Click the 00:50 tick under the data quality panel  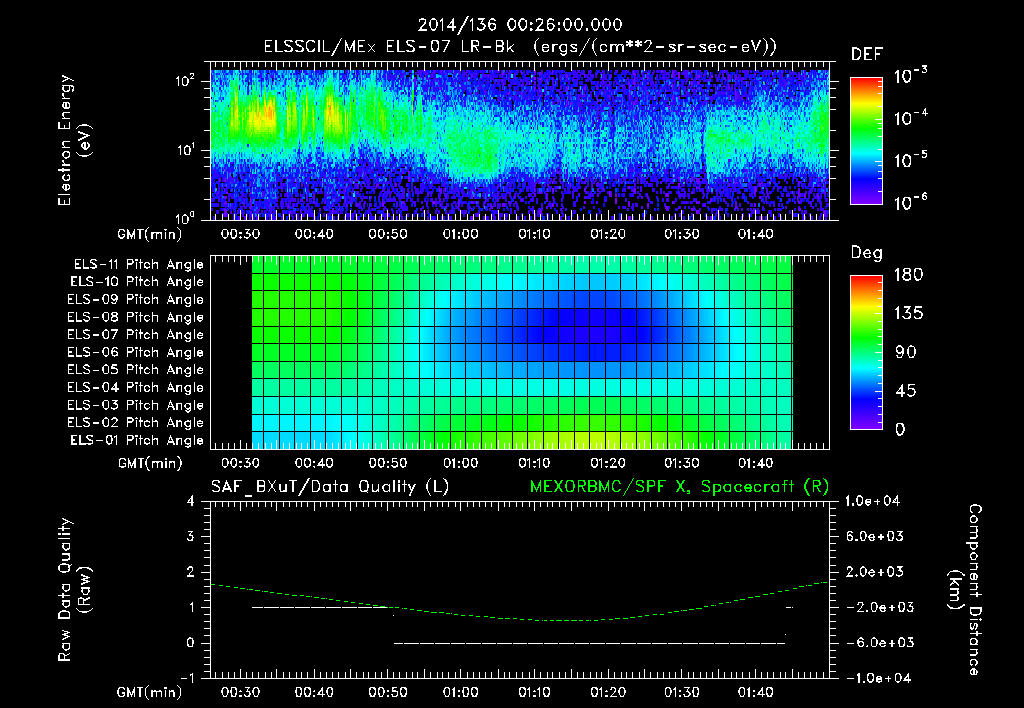pyautogui.click(x=388, y=692)
